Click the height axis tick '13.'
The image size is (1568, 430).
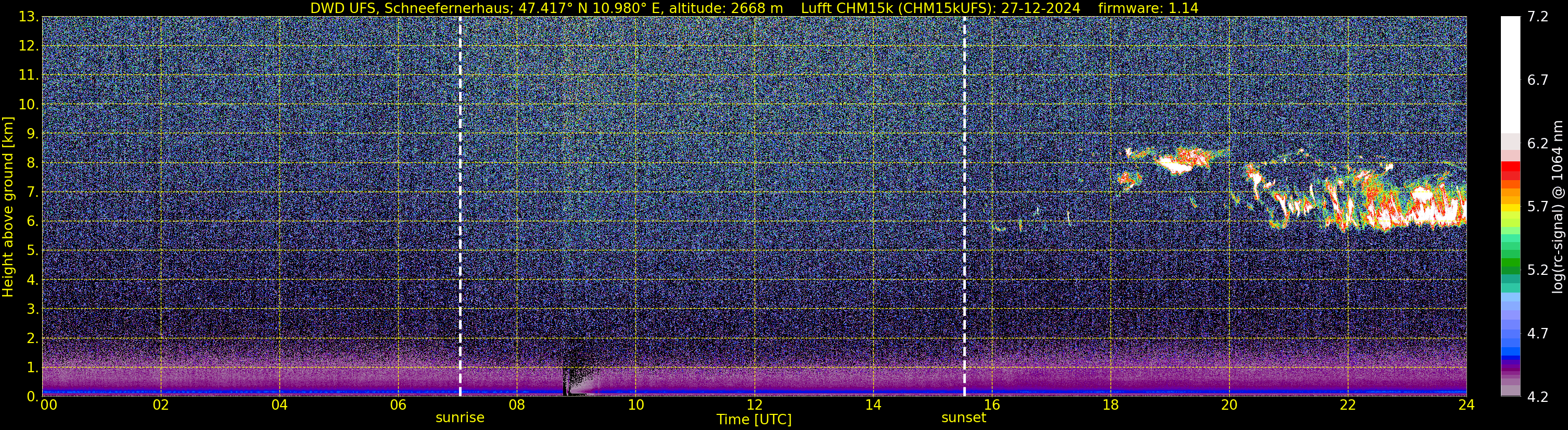click(30, 17)
